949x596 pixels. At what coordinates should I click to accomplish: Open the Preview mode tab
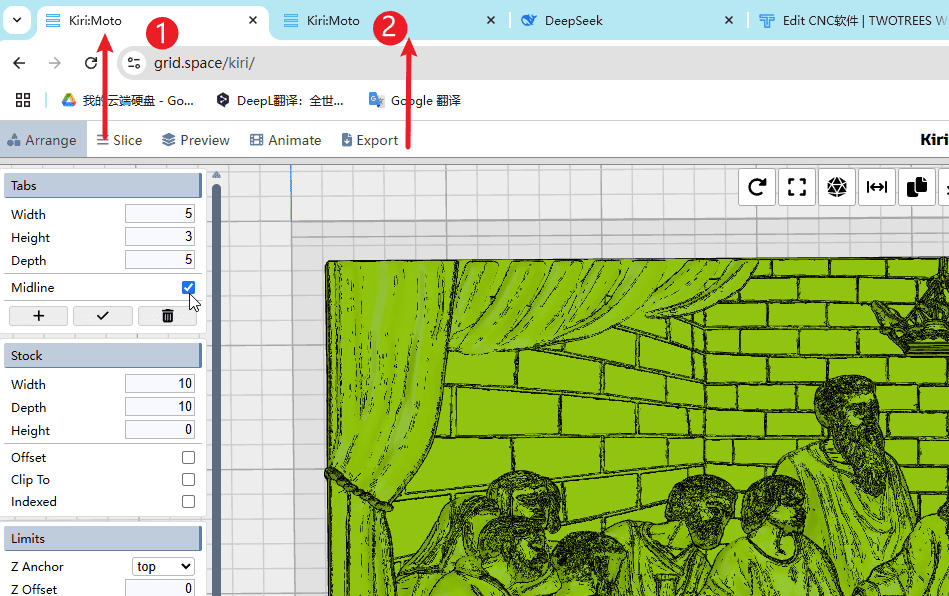click(196, 140)
